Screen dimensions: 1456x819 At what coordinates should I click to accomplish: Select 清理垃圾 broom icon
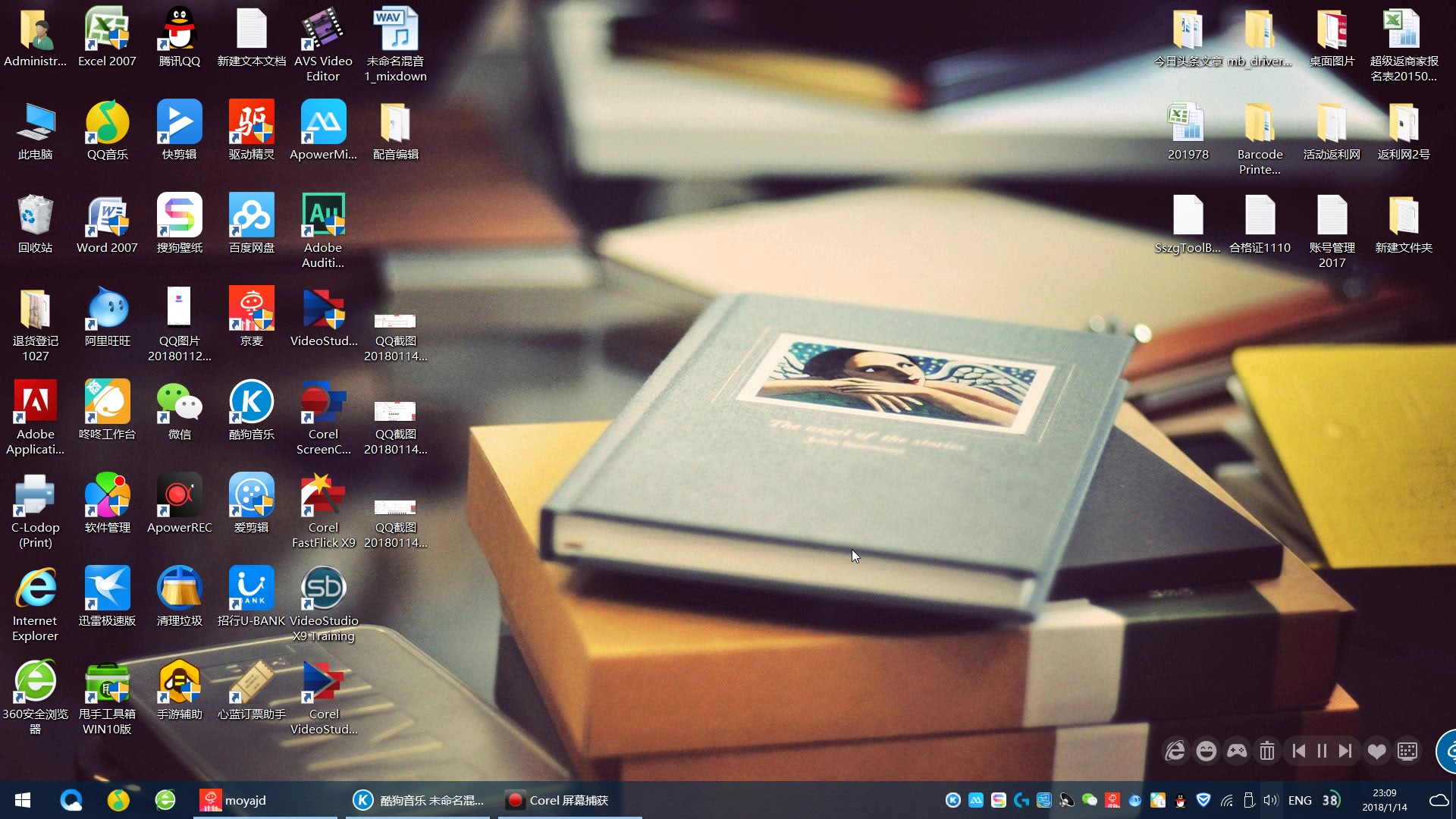[x=180, y=598]
